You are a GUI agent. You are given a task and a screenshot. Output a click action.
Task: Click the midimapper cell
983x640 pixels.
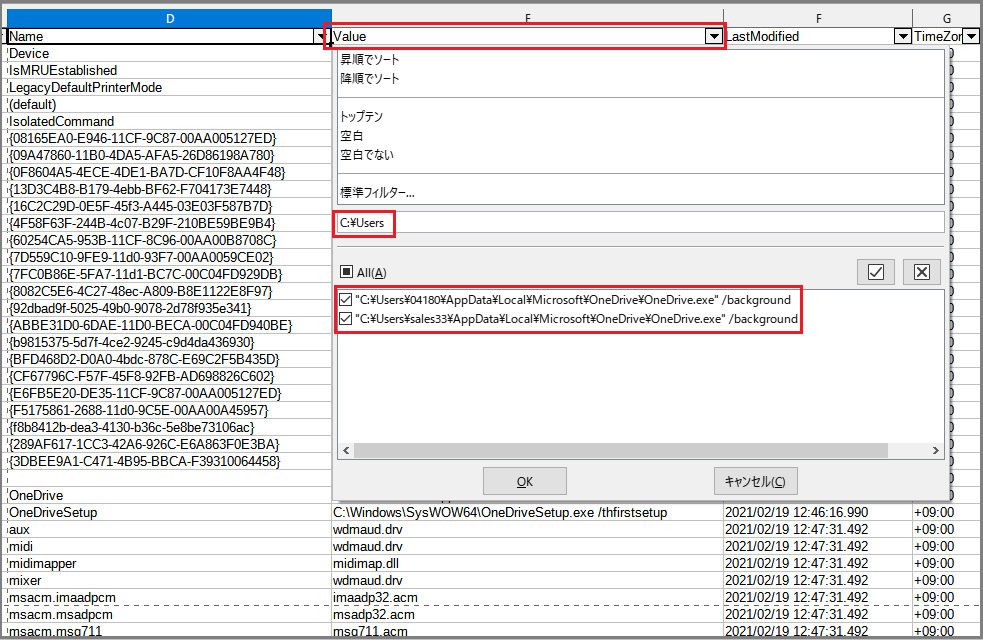pyautogui.click(x=169, y=564)
